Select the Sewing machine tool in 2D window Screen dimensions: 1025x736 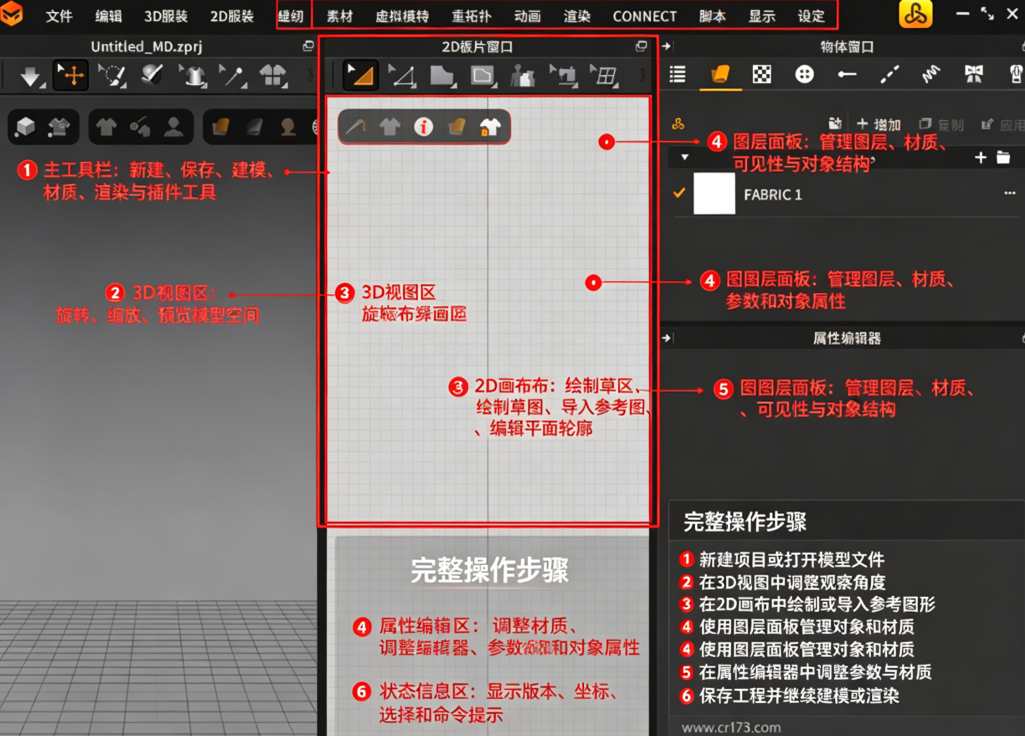click(563, 76)
